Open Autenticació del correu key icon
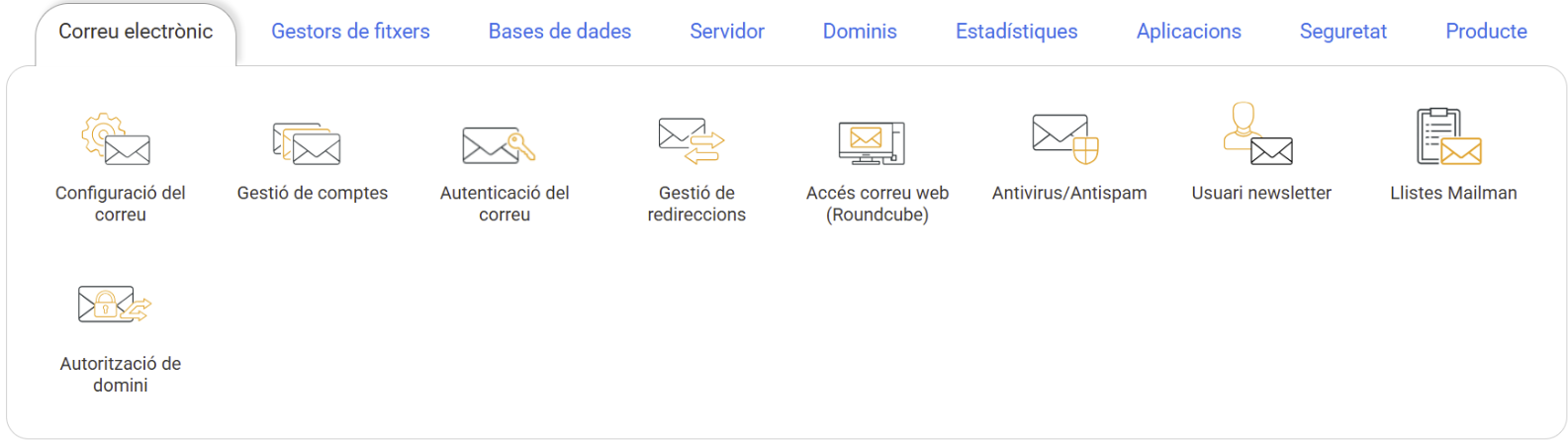Image resolution: width=1568 pixels, height=441 pixels. click(x=500, y=145)
